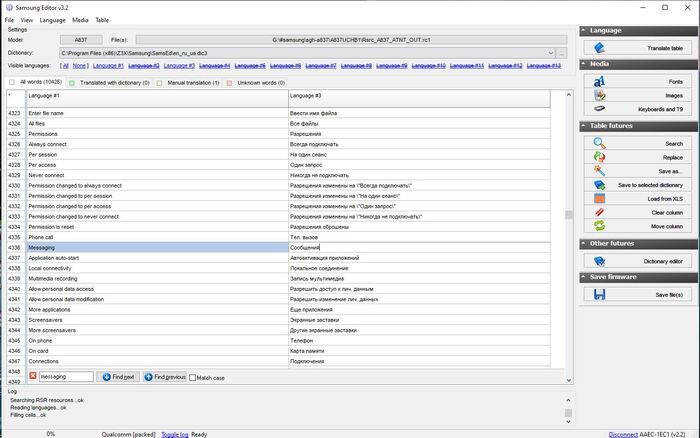Open Keyboards and T9 settings
The image size is (700, 438).
click(638, 109)
